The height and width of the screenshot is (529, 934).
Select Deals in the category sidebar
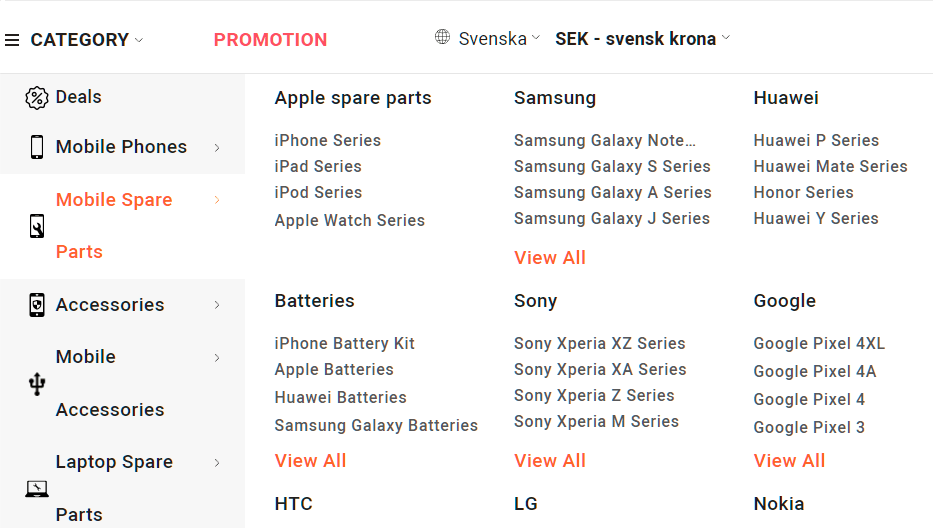click(x=78, y=97)
